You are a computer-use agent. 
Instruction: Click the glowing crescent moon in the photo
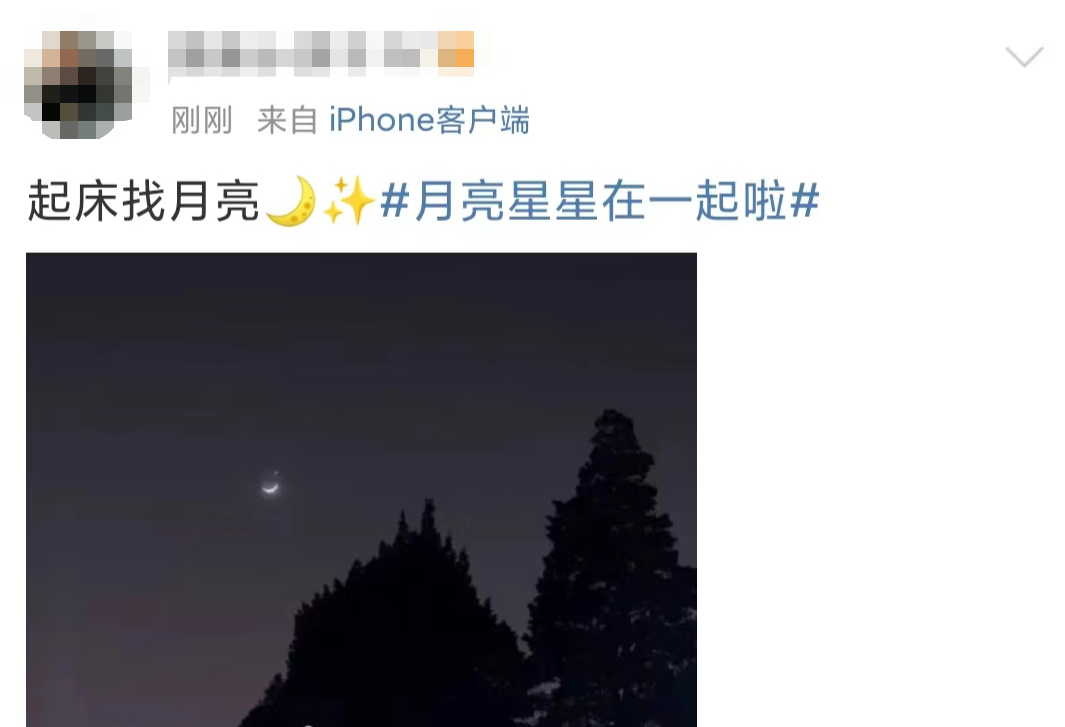270,486
